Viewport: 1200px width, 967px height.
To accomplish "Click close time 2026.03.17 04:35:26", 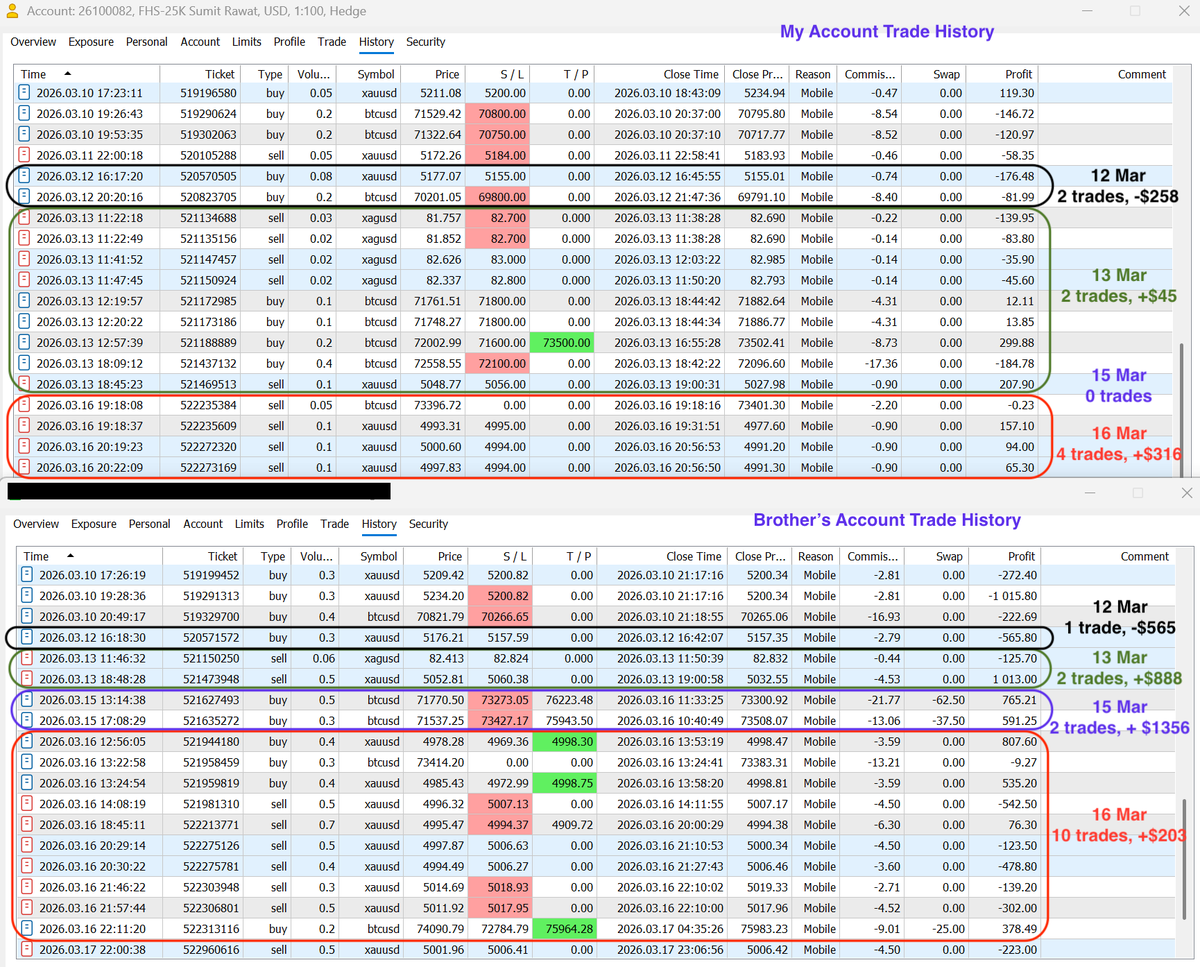I will (x=668, y=929).
